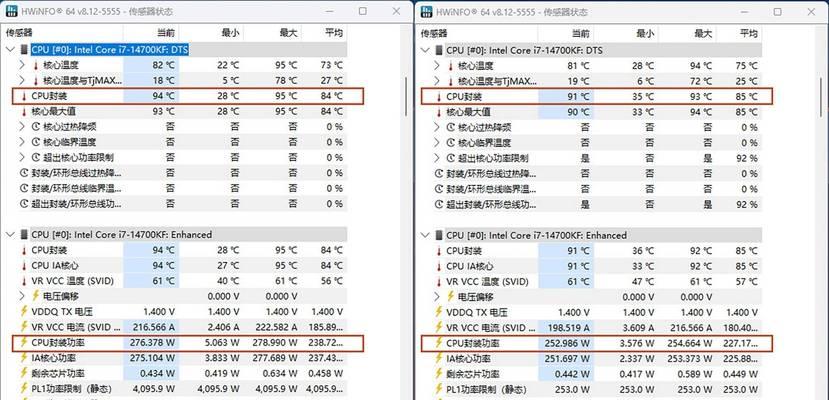Click lightning icon of CPU封装功率, right window
829x400 pixels.
(438, 343)
